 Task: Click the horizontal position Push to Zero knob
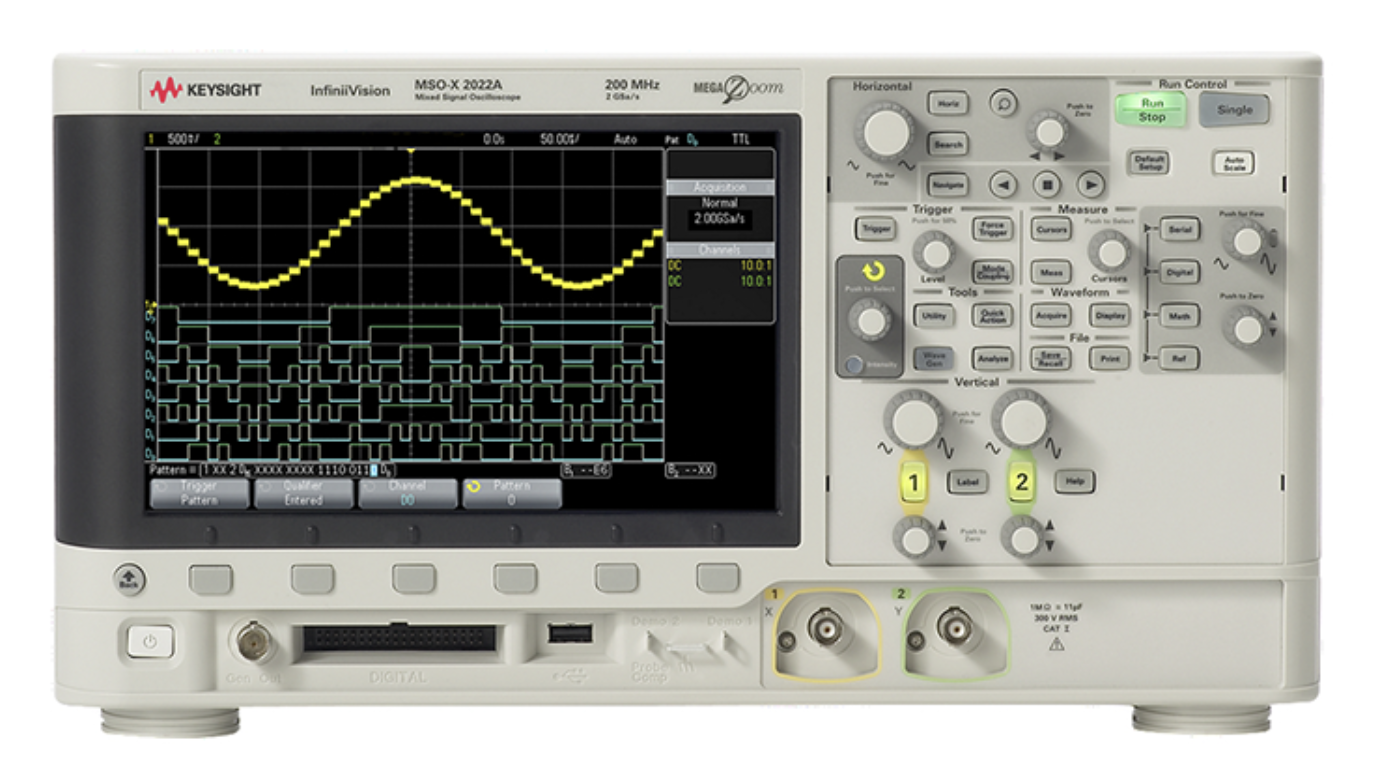[1050, 131]
